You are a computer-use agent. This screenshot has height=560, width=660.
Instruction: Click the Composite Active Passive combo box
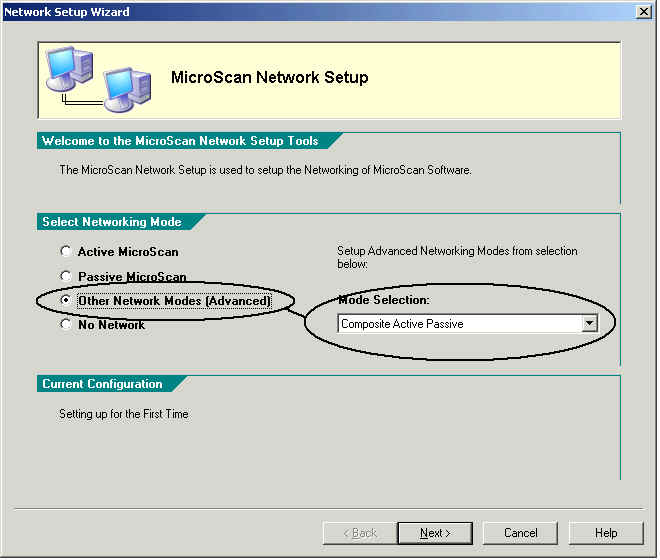pyautogui.click(x=468, y=324)
